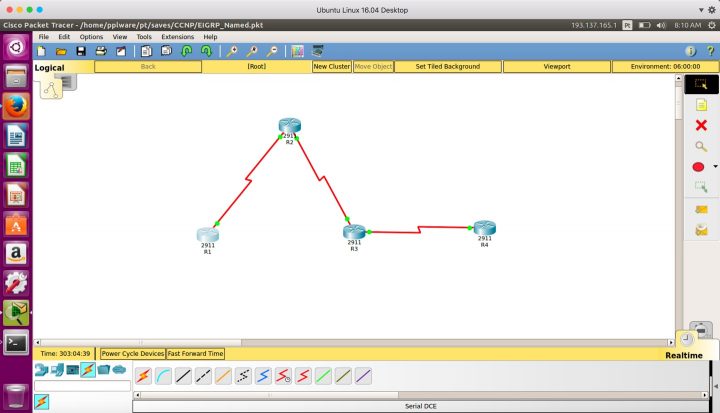The height and width of the screenshot is (413, 720).
Task: Open the [Root] cluster navigation selector
Action: pyautogui.click(x=256, y=67)
